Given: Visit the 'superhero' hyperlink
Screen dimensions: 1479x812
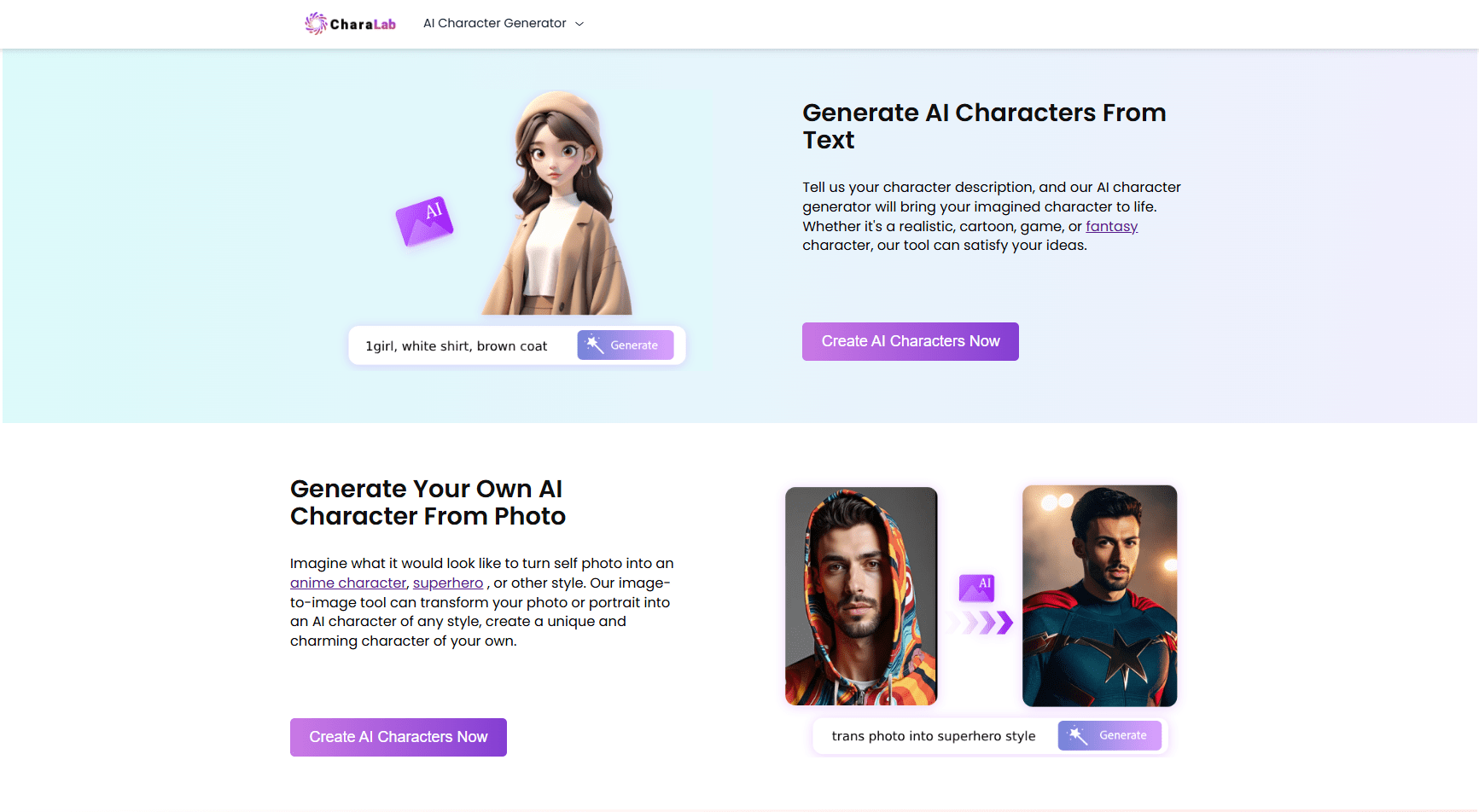Looking at the screenshot, I should tap(448, 583).
